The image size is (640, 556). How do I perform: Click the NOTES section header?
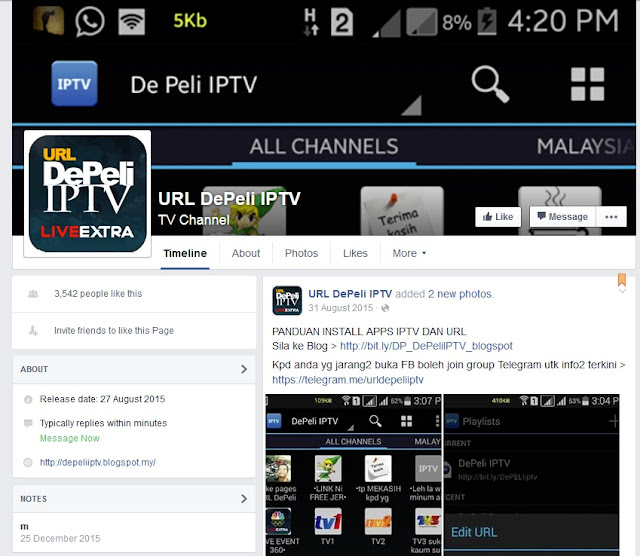[134, 498]
